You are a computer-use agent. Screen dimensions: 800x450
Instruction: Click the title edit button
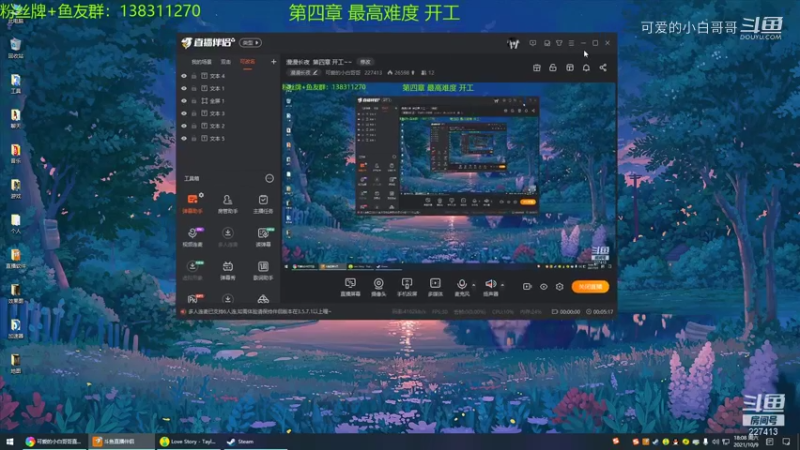[x=365, y=62]
